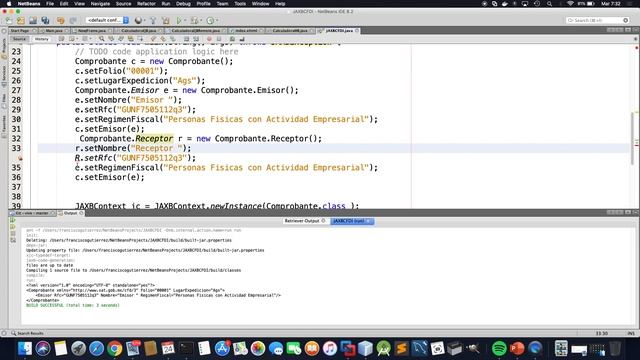This screenshot has height=360, width=640.
Task: Open Finder from the Dock
Action: coord(25,348)
